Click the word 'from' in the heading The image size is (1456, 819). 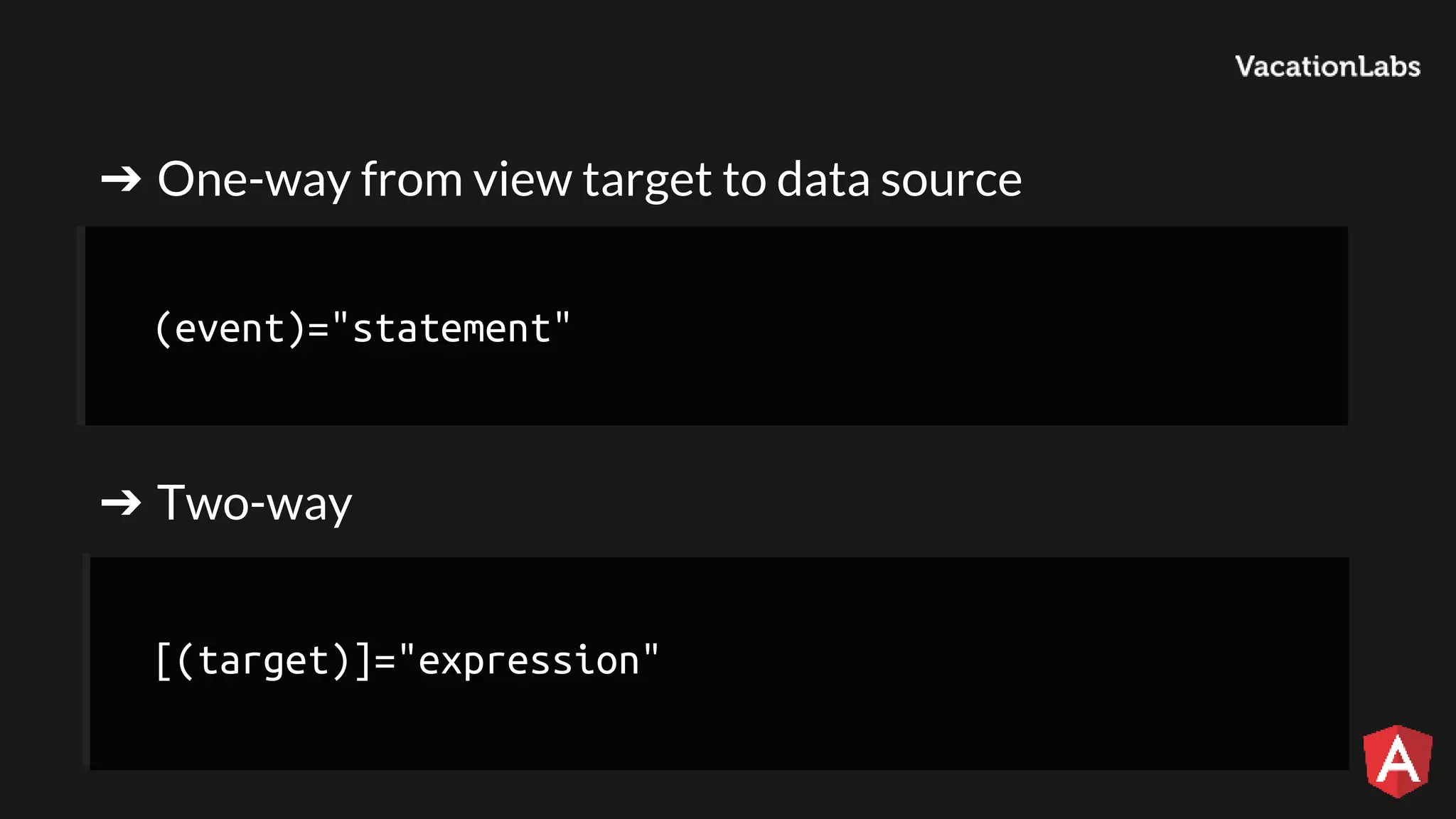tap(412, 179)
